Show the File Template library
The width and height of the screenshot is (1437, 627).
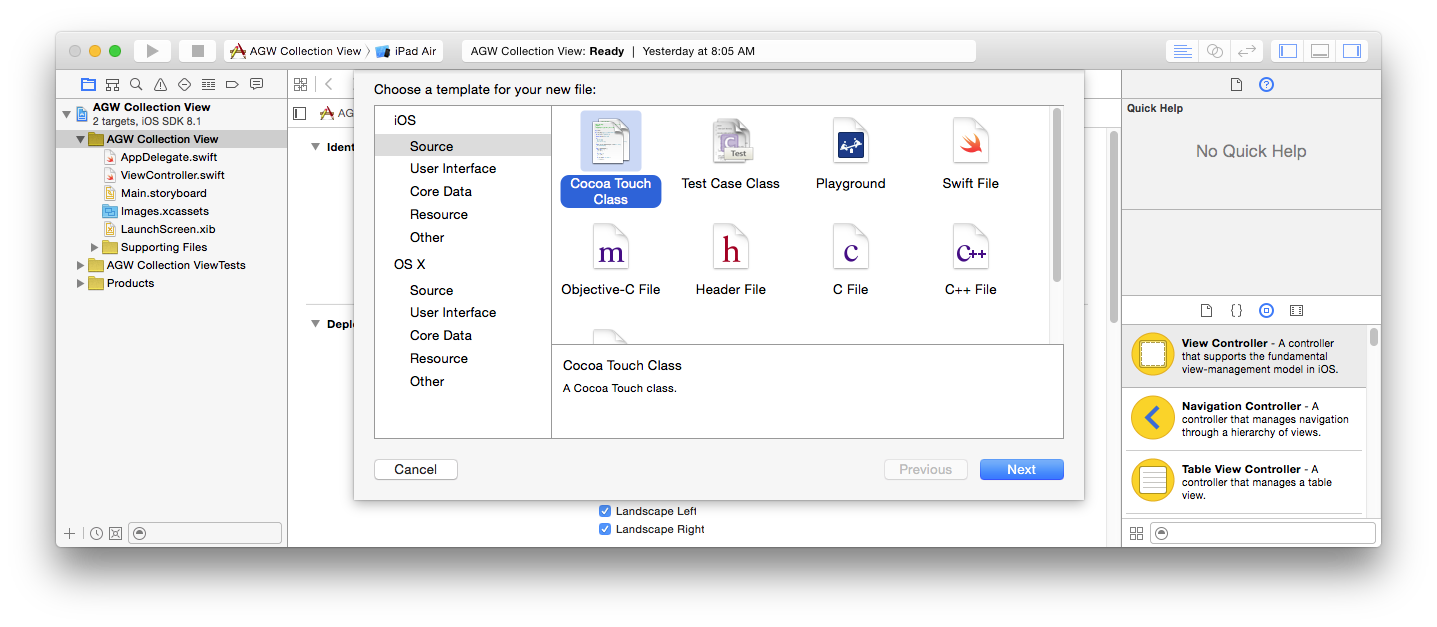(x=1206, y=311)
